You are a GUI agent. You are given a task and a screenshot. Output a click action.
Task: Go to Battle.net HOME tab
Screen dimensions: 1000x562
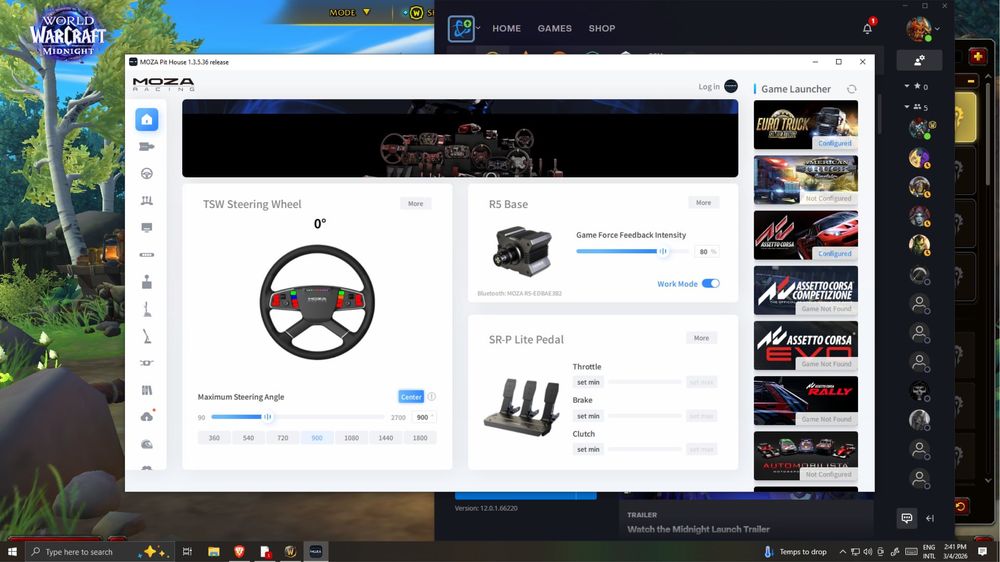click(506, 29)
